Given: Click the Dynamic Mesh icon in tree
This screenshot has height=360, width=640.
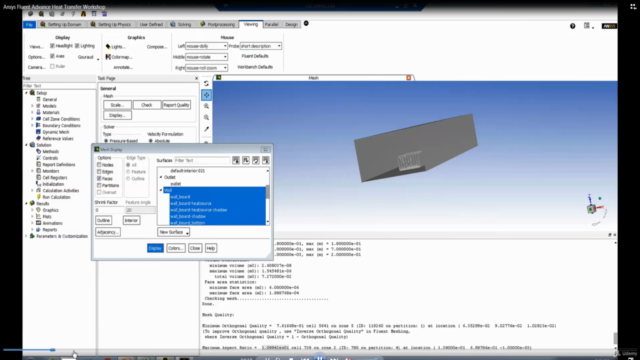Looking at the screenshot, I should [x=38, y=132].
